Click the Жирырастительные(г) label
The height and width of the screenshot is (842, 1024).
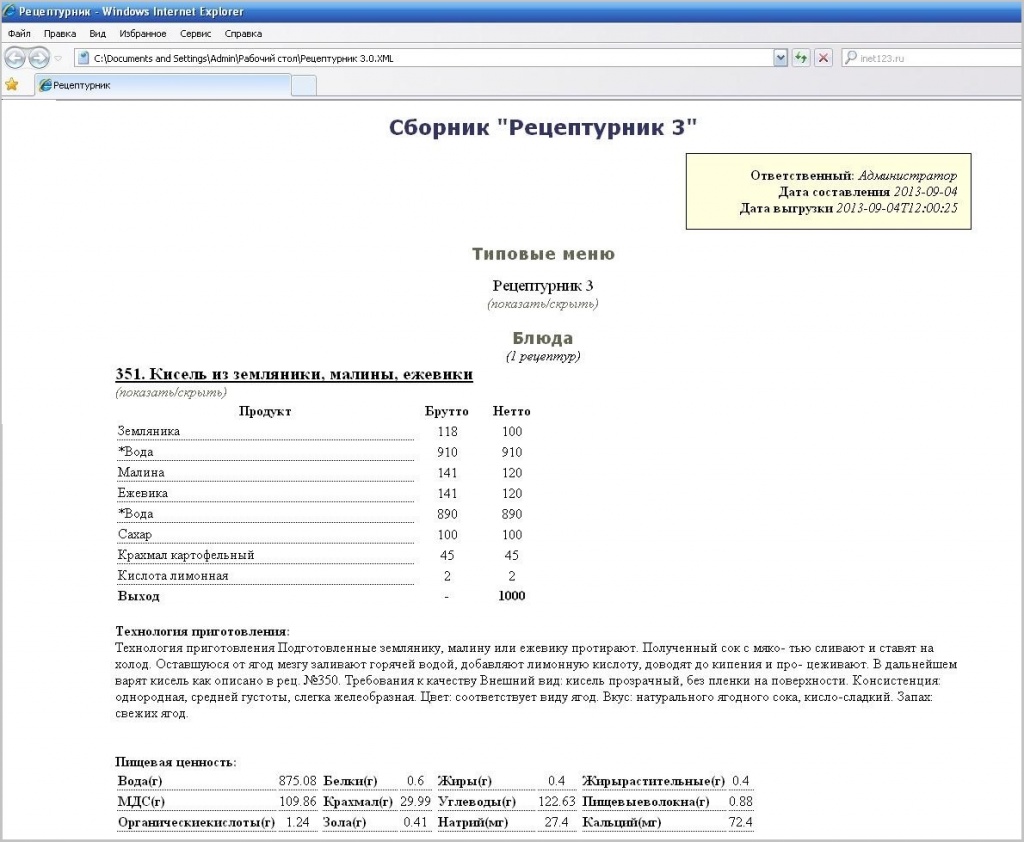[654, 781]
